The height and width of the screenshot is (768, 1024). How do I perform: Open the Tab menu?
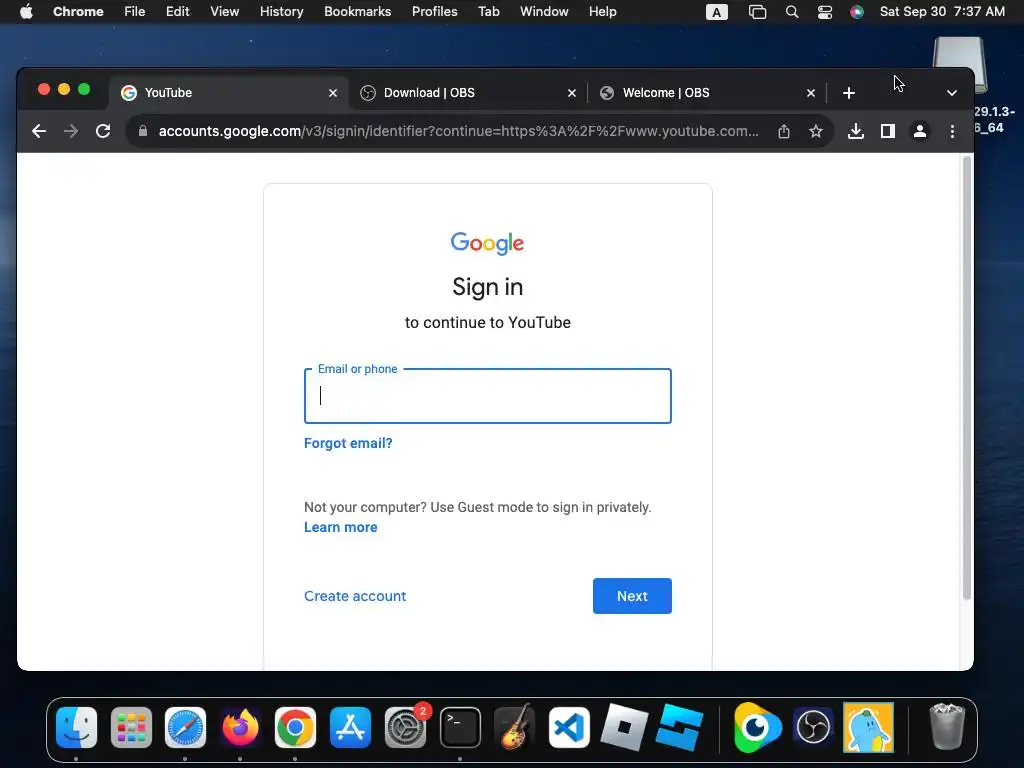point(488,12)
